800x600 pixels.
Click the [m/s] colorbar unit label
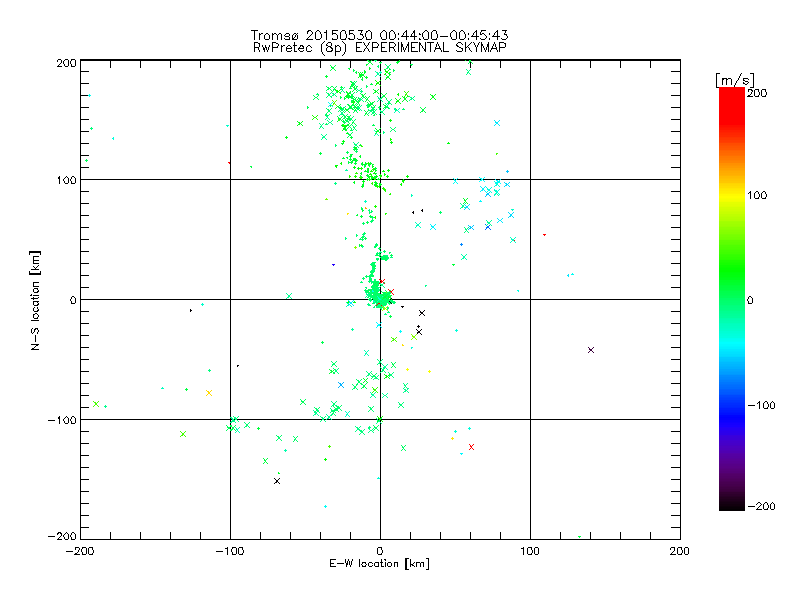click(735, 80)
